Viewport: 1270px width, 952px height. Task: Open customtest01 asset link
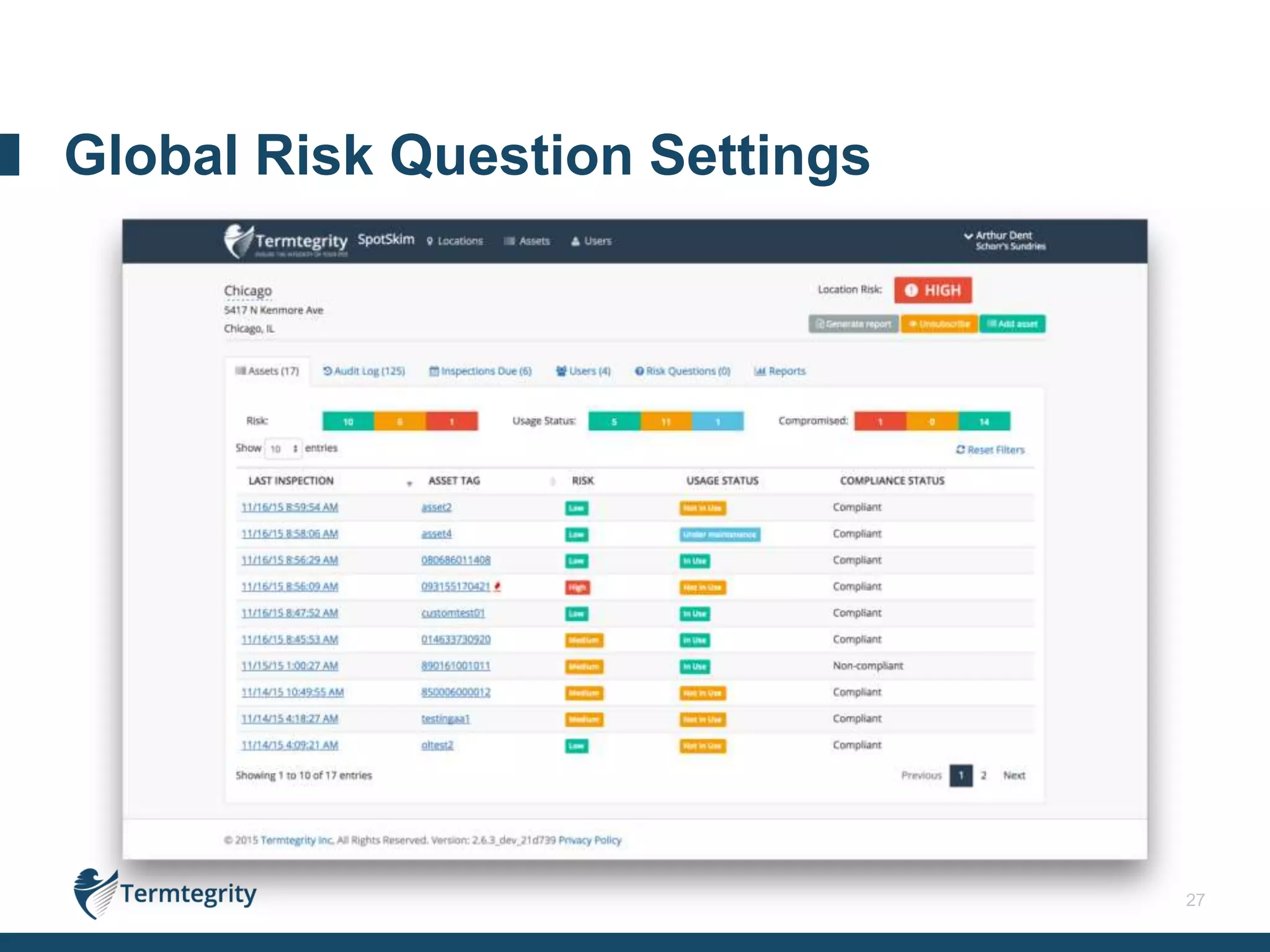pyautogui.click(x=453, y=613)
